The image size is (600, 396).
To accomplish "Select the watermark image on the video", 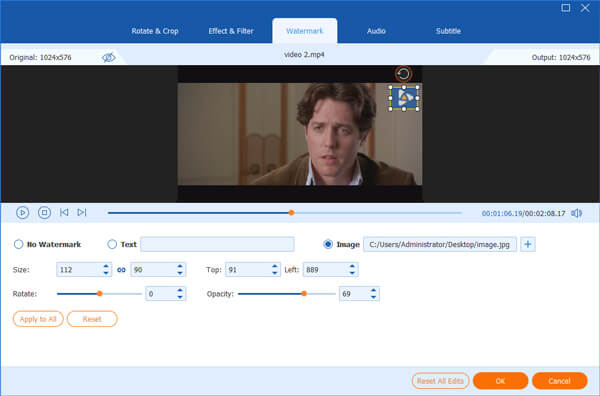I will [404, 98].
